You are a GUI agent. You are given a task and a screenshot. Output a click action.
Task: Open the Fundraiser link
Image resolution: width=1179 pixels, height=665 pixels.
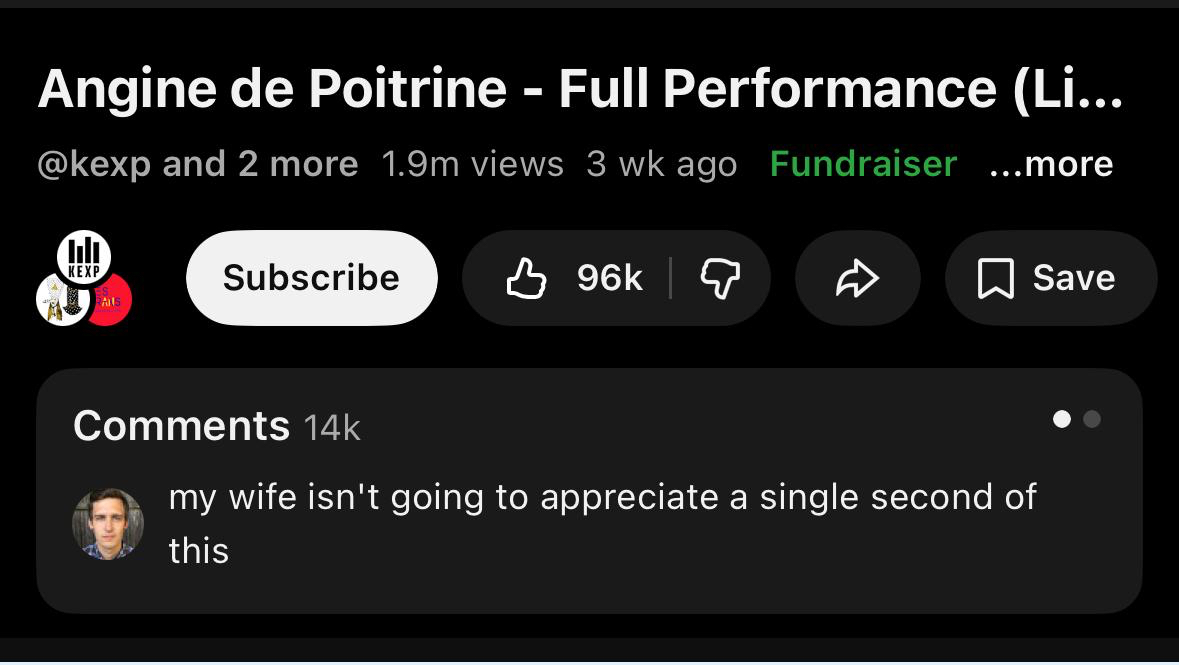point(863,164)
